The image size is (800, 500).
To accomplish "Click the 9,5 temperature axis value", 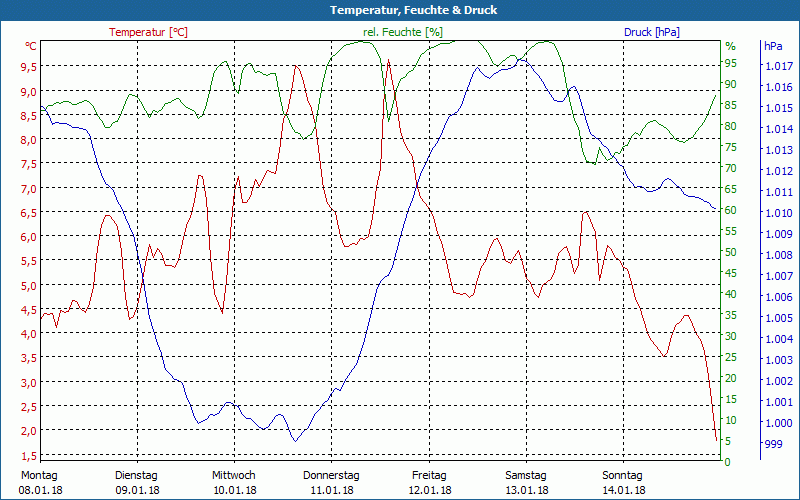I will coord(29,66).
